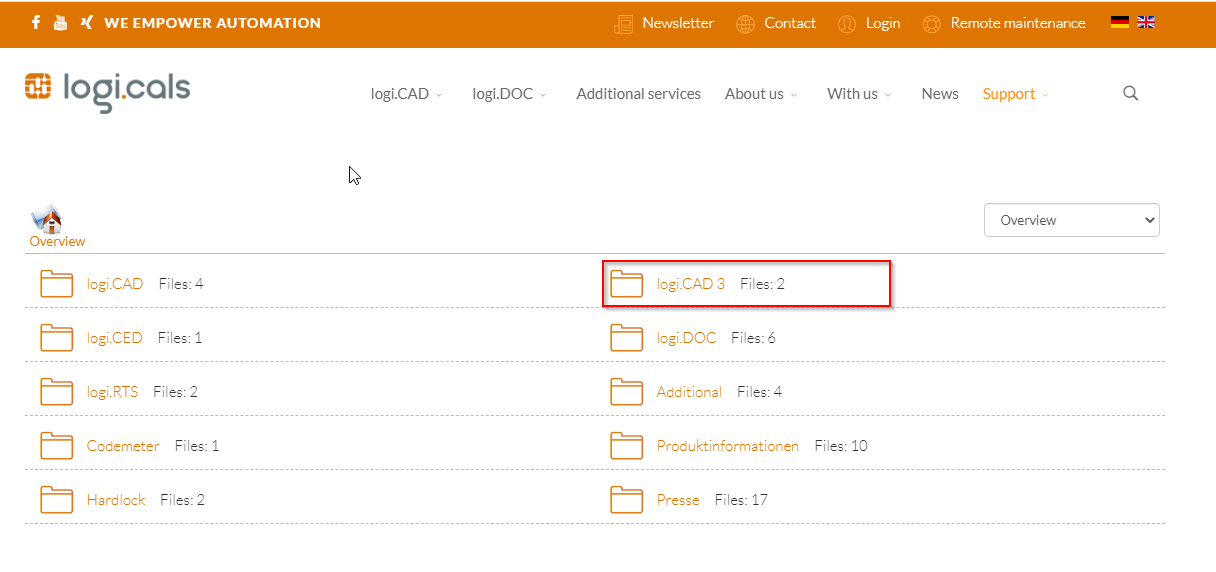Click the Overview breadcrumb link
1216x572 pixels.
(x=57, y=241)
